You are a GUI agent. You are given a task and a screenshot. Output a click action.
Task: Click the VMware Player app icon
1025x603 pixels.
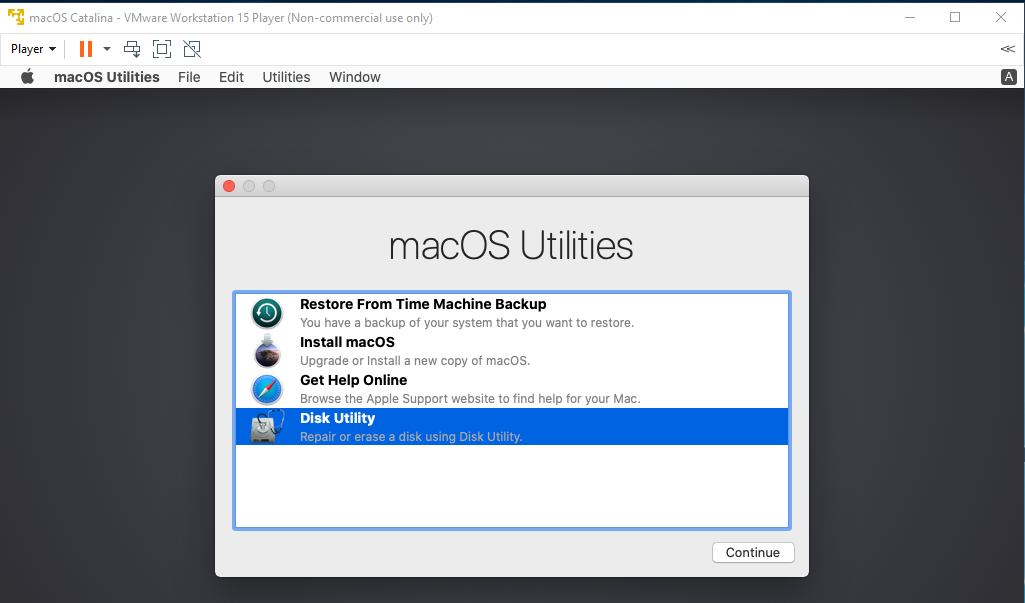coord(16,17)
